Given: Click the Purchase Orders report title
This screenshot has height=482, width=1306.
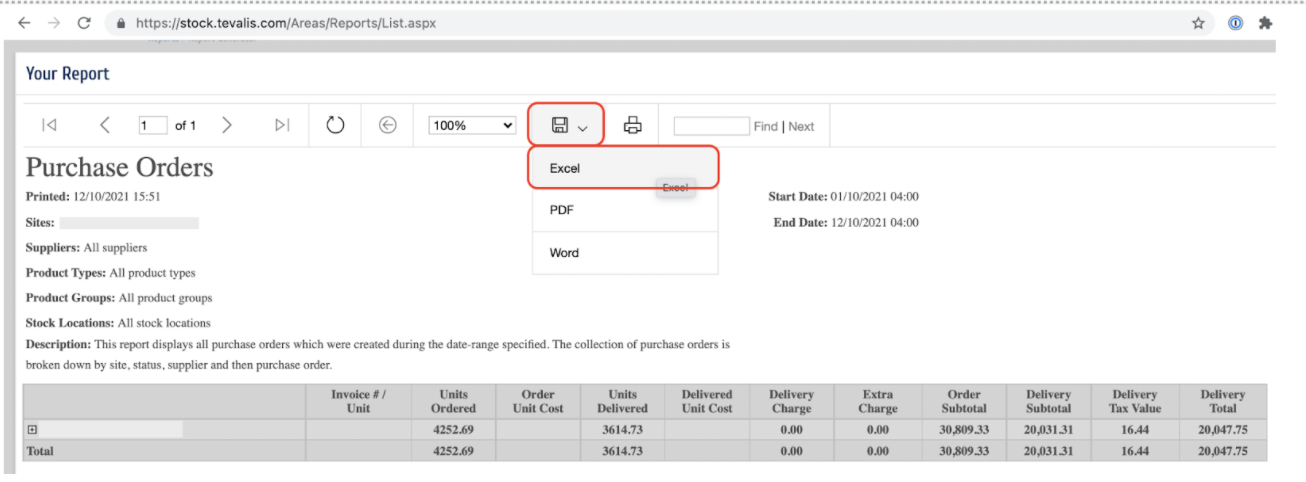Looking at the screenshot, I should 119,167.
